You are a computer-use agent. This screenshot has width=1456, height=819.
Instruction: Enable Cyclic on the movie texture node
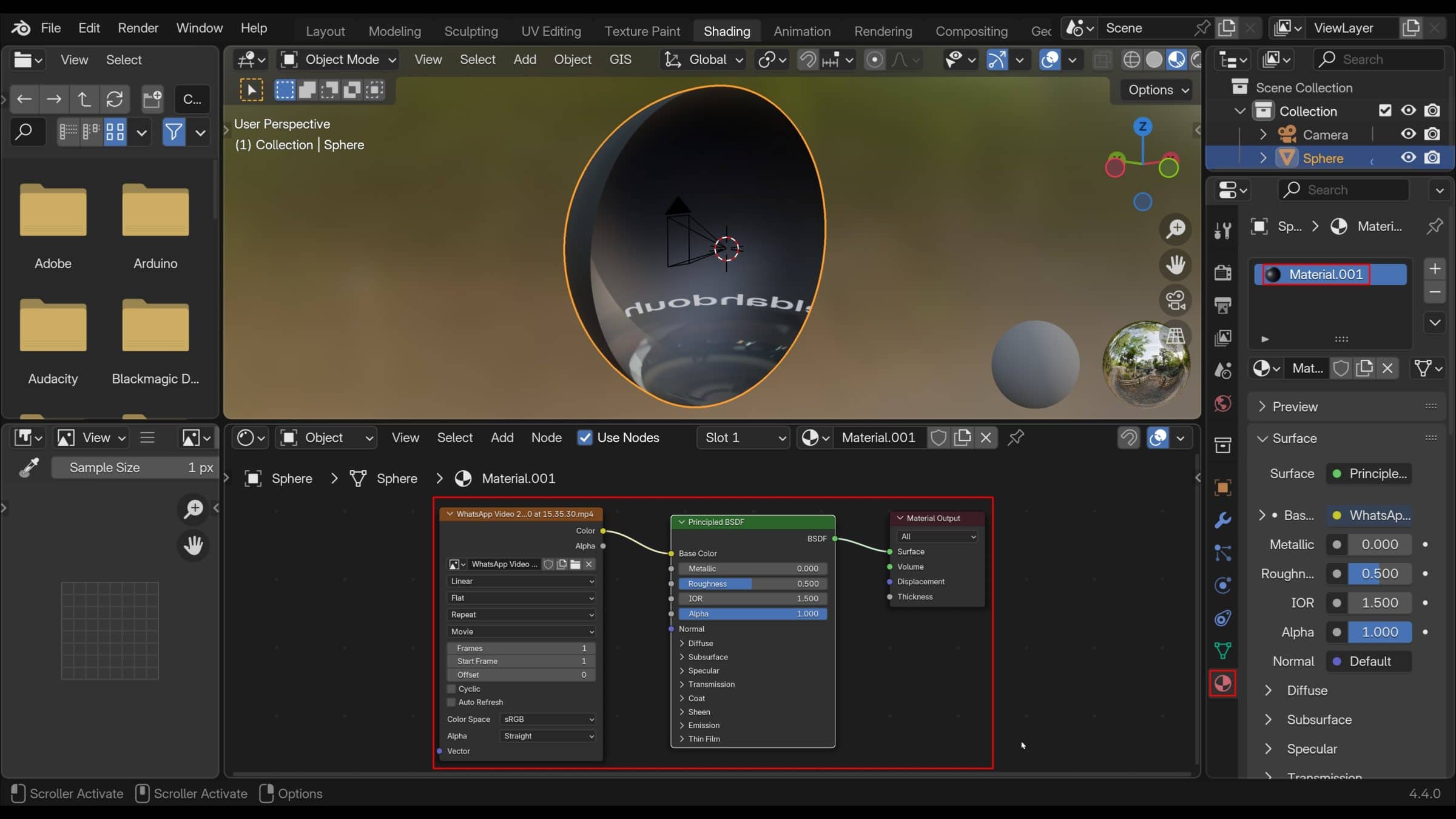tap(451, 689)
